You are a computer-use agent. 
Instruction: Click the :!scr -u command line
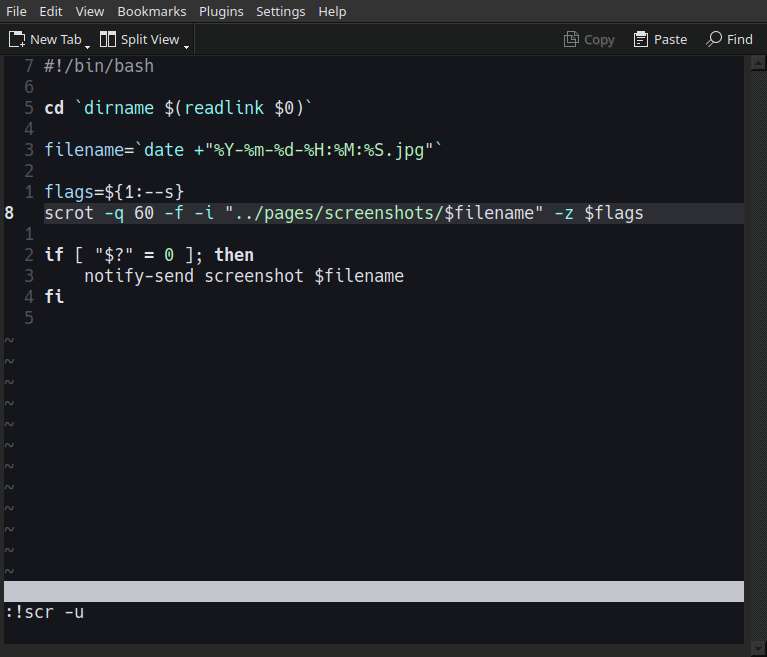(45, 612)
